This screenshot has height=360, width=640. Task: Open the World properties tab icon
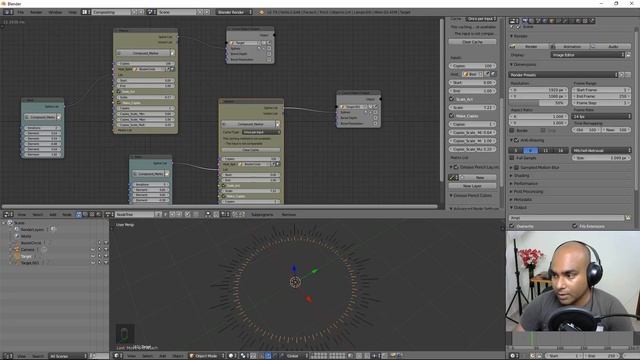pyautogui.click(x=545, y=20)
